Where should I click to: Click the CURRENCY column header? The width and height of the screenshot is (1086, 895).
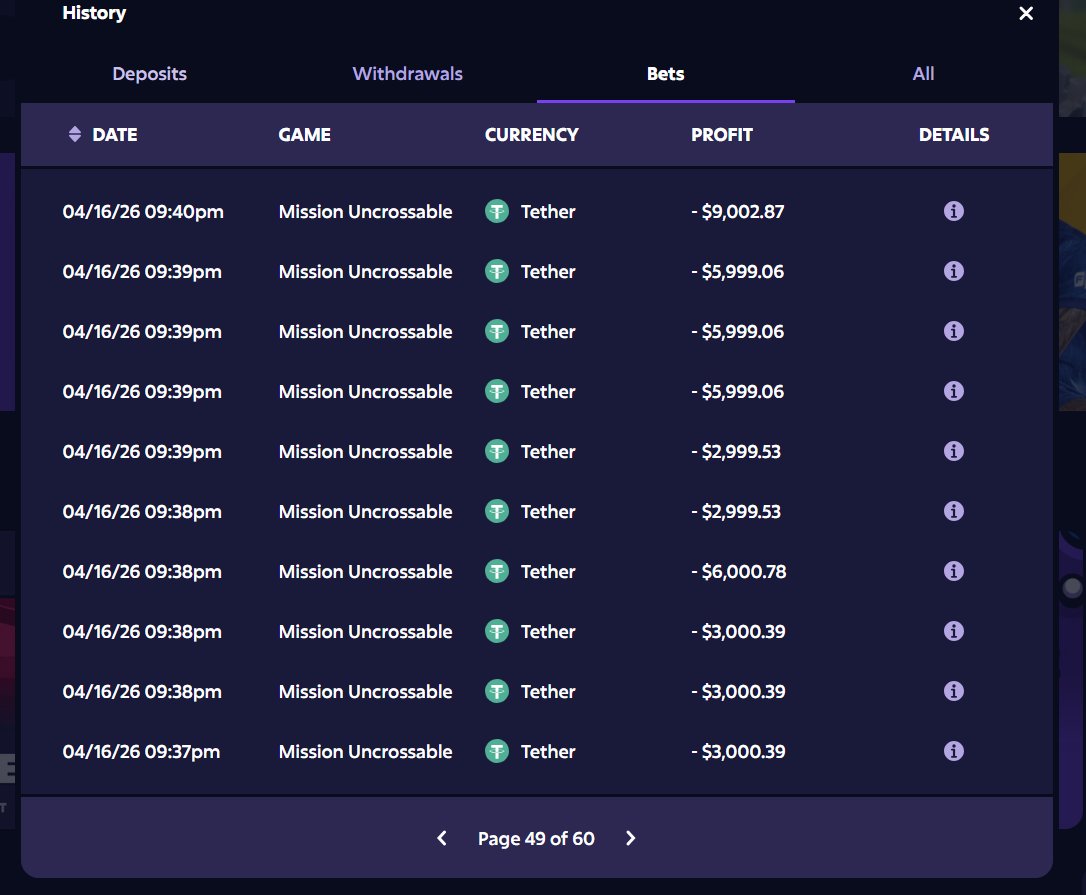point(531,134)
